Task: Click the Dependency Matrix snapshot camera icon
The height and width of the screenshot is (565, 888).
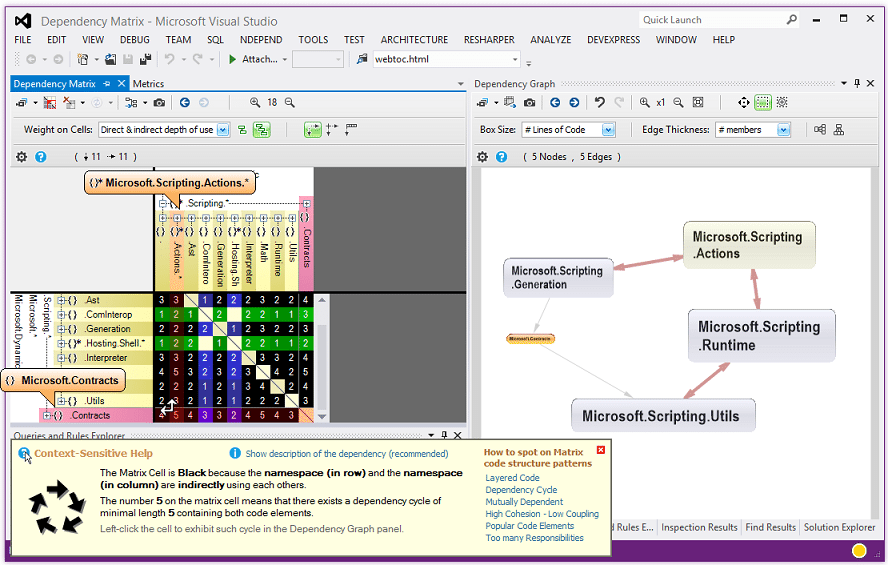Action: [x=160, y=102]
